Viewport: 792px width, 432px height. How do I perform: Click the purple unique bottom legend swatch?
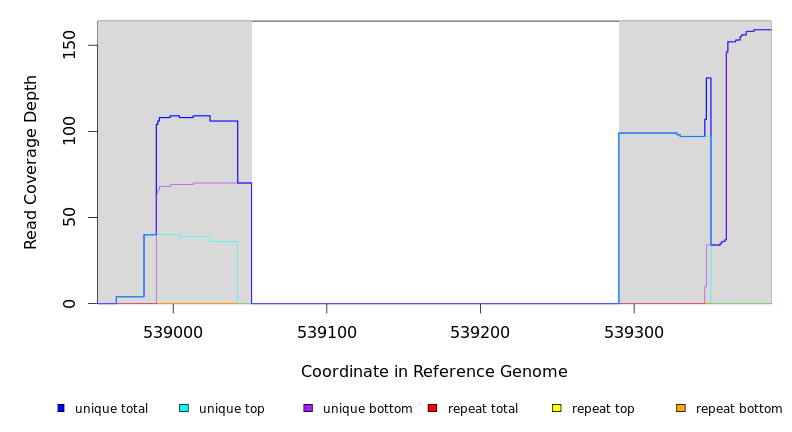(308, 408)
